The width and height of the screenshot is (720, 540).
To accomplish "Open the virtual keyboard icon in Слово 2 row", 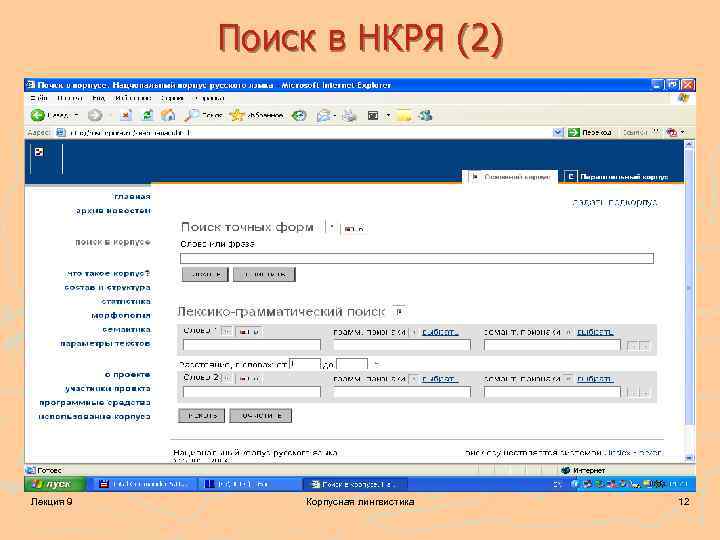I will point(248,378).
